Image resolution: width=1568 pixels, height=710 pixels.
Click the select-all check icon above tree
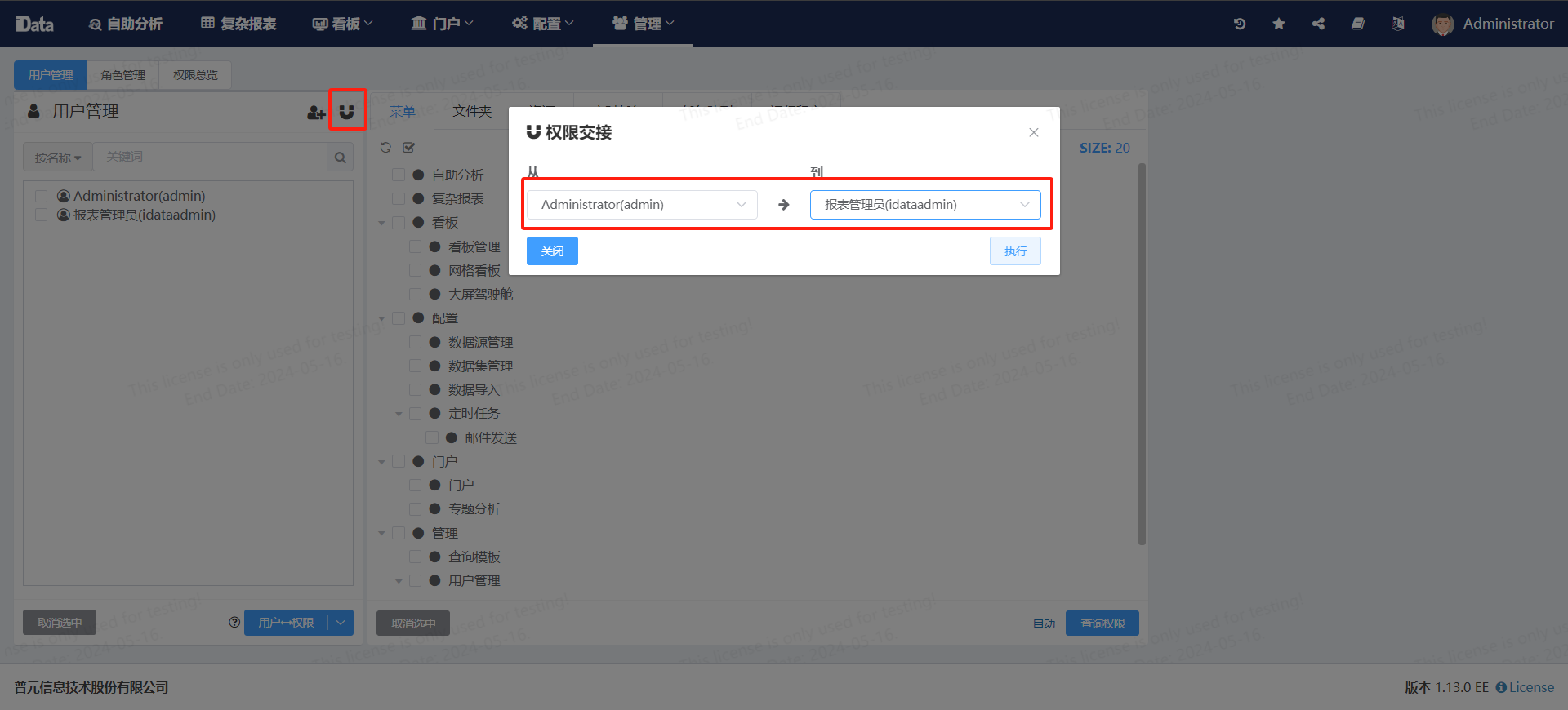pyautogui.click(x=409, y=148)
